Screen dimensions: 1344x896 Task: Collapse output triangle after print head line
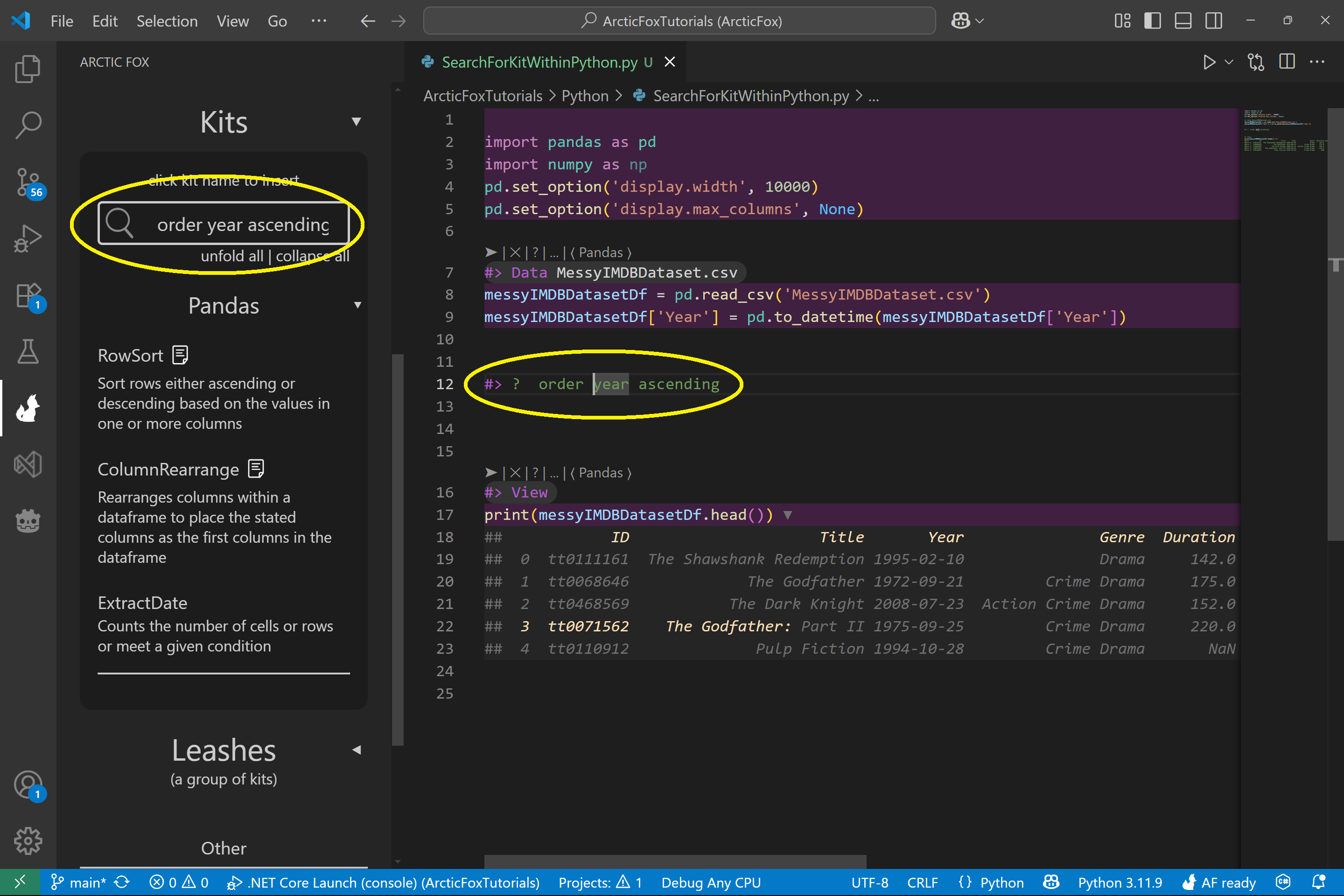tap(788, 515)
